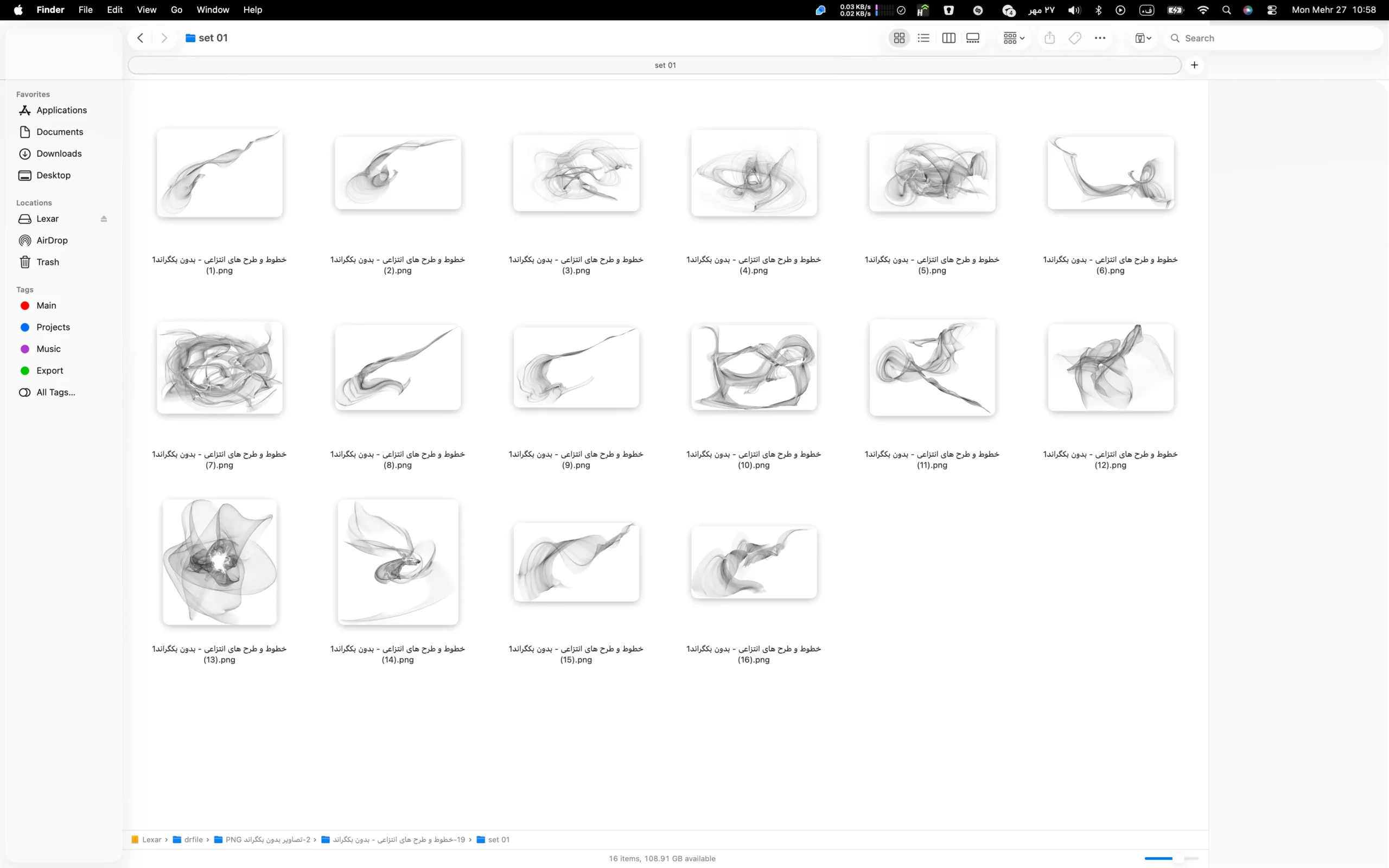Open the More actions ellipsis menu

(x=1100, y=38)
